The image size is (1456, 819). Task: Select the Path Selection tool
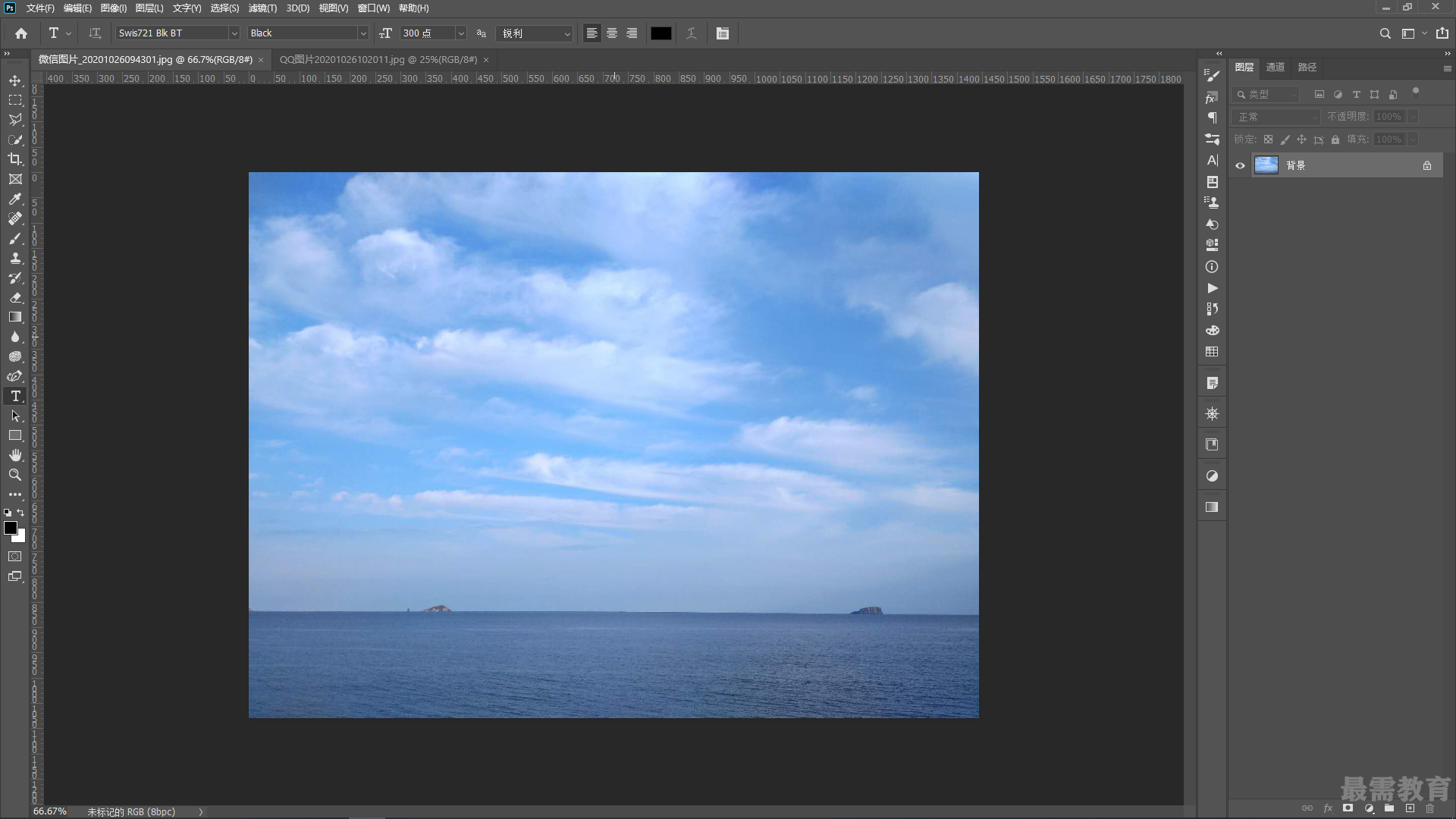[15, 416]
